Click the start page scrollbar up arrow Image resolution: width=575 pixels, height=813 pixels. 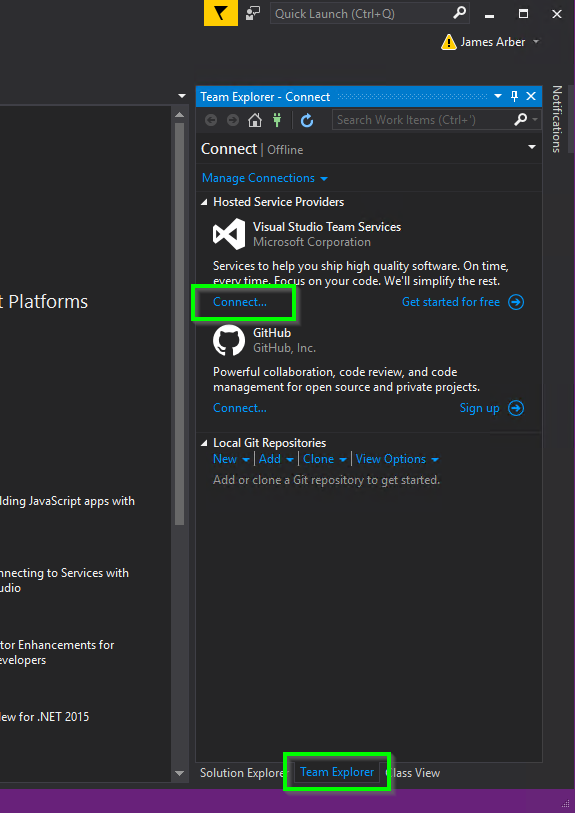point(179,115)
